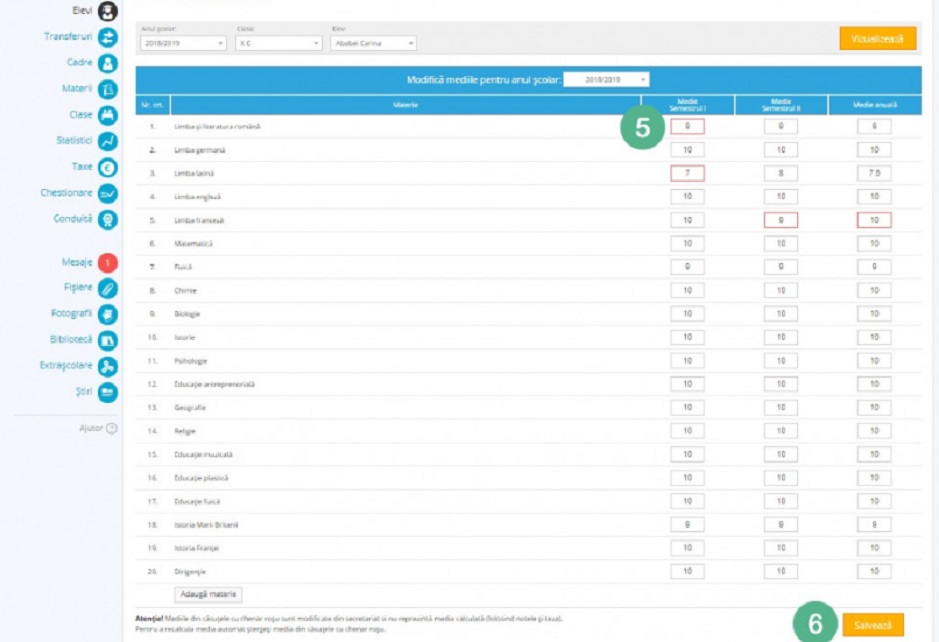Click the Salvează button
The width and height of the screenshot is (939, 642).
pos(873,624)
